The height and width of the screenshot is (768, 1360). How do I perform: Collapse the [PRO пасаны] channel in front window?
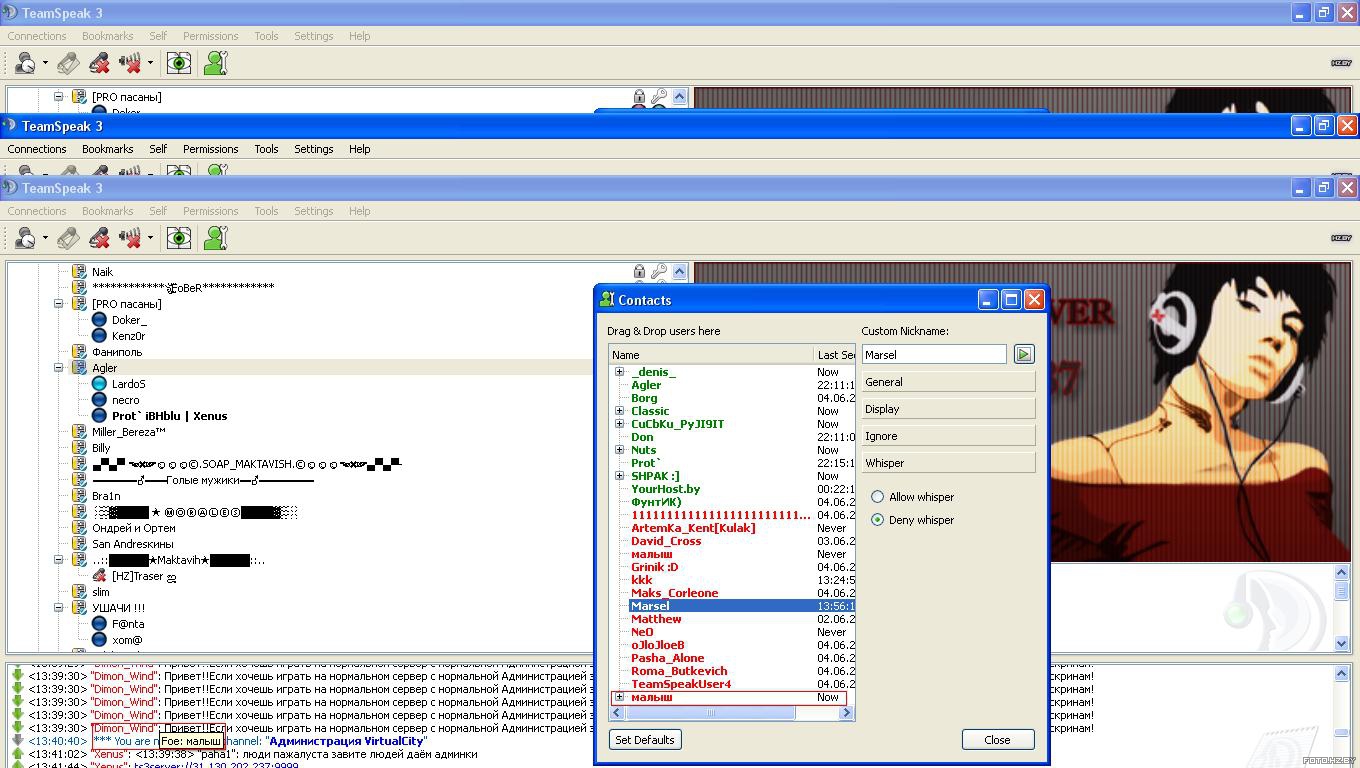pyautogui.click(x=58, y=304)
